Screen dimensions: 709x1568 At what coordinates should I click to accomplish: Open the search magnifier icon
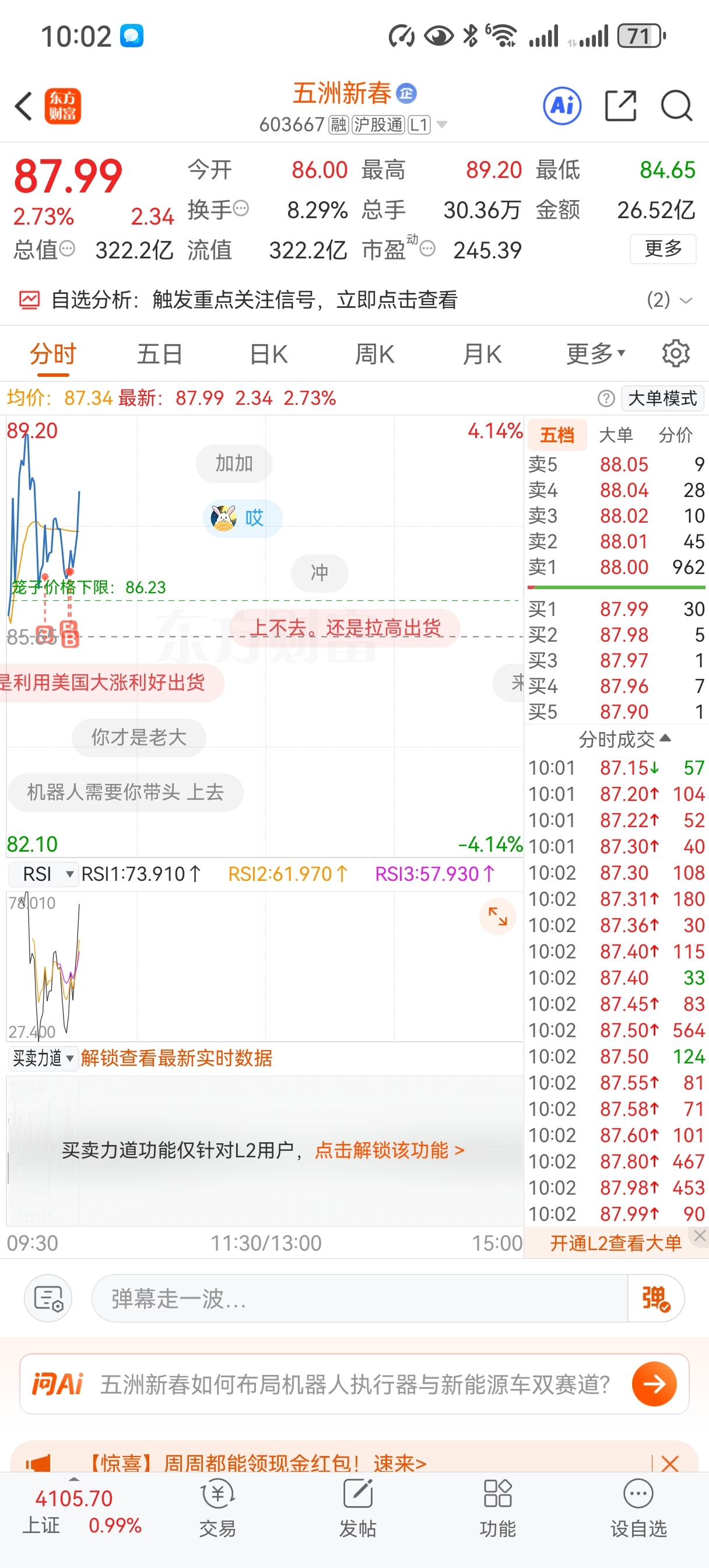pos(677,107)
